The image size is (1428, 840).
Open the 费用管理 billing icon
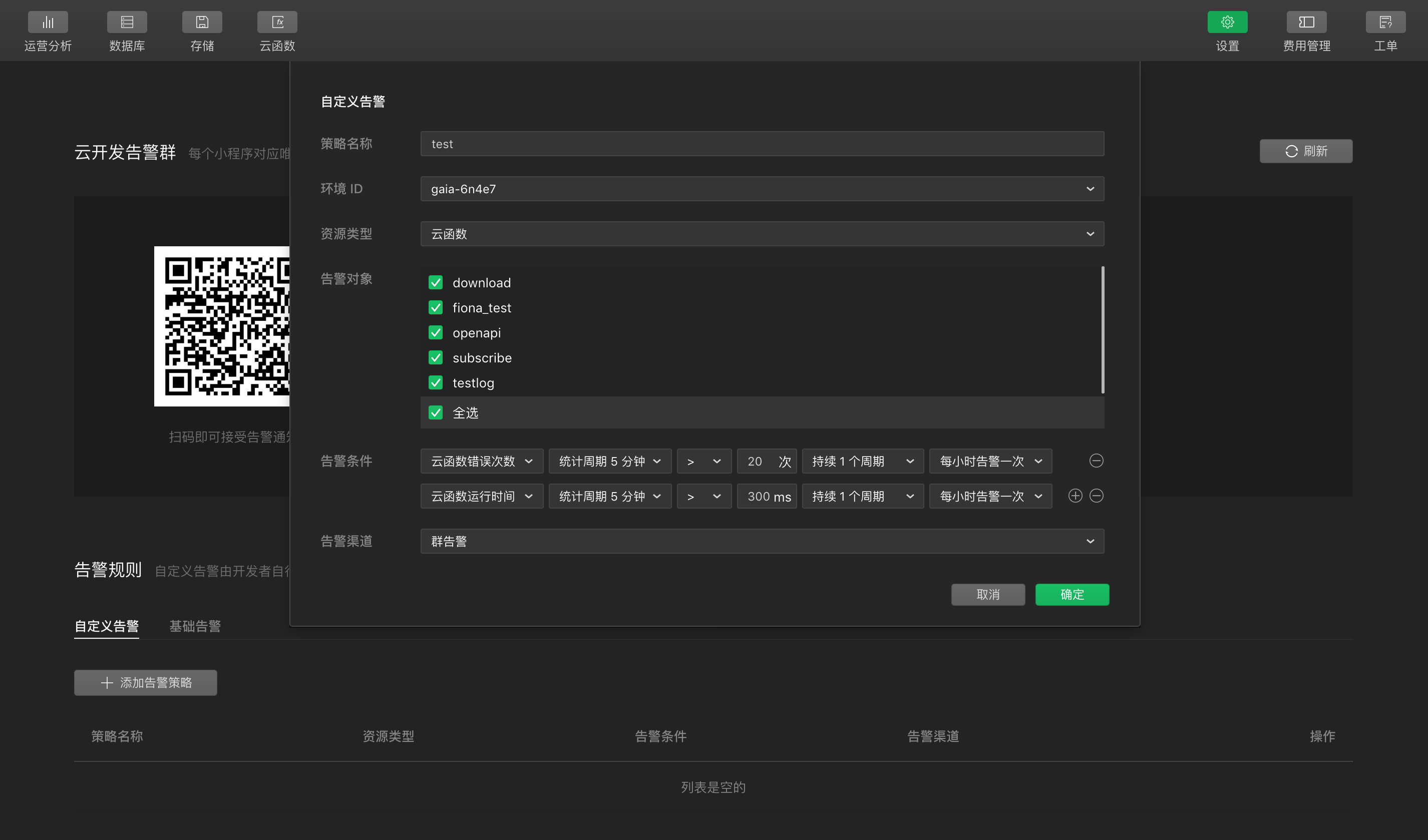pyautogui.click(x=1306, y=23)
